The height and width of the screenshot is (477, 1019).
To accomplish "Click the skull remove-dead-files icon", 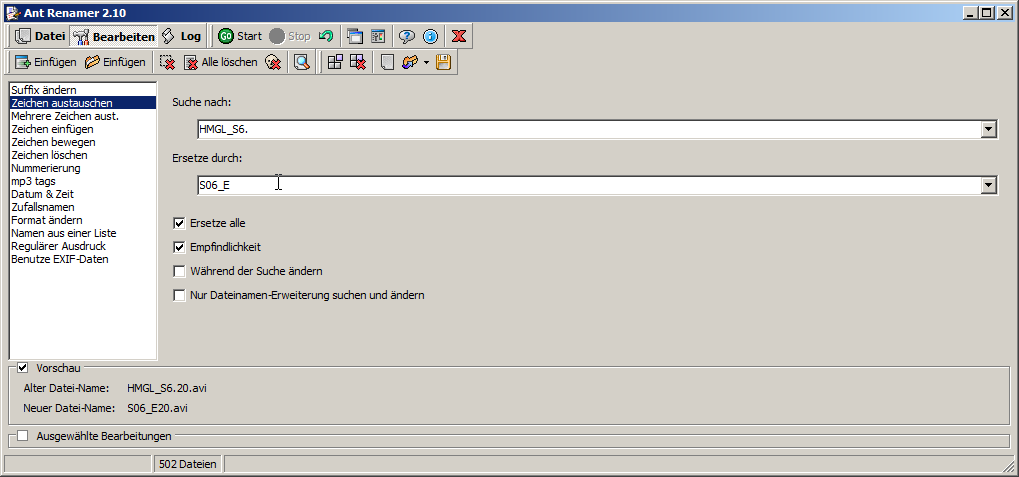I will coord(273,62).
